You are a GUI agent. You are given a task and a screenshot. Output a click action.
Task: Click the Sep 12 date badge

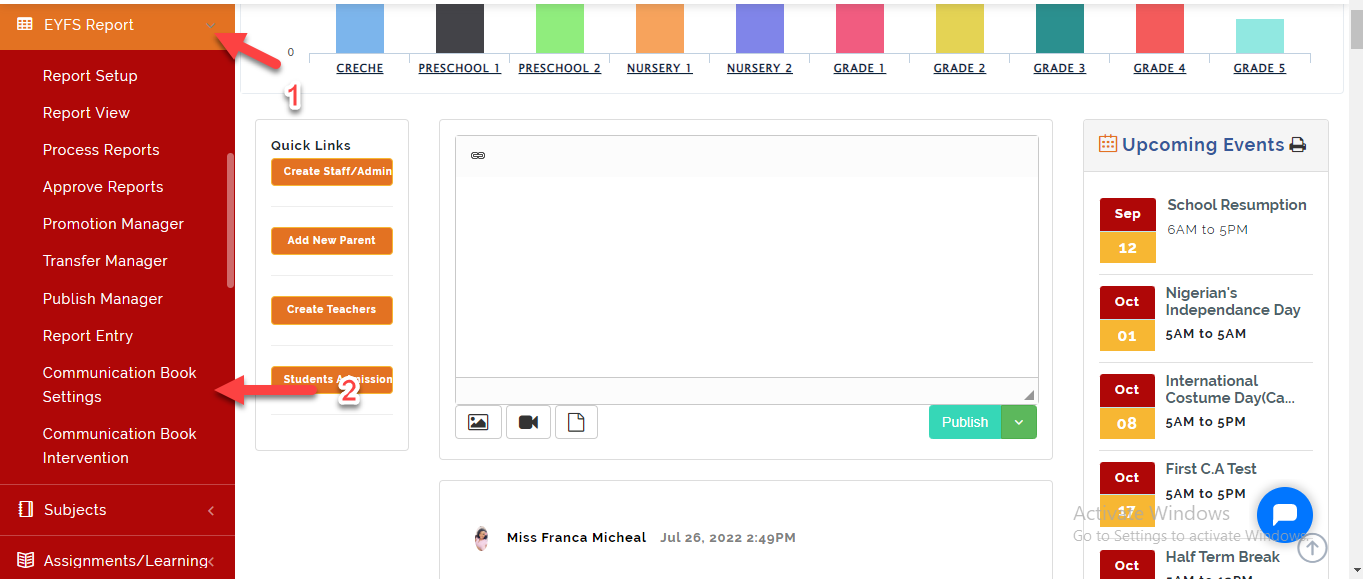click(x=1127, y=231)
